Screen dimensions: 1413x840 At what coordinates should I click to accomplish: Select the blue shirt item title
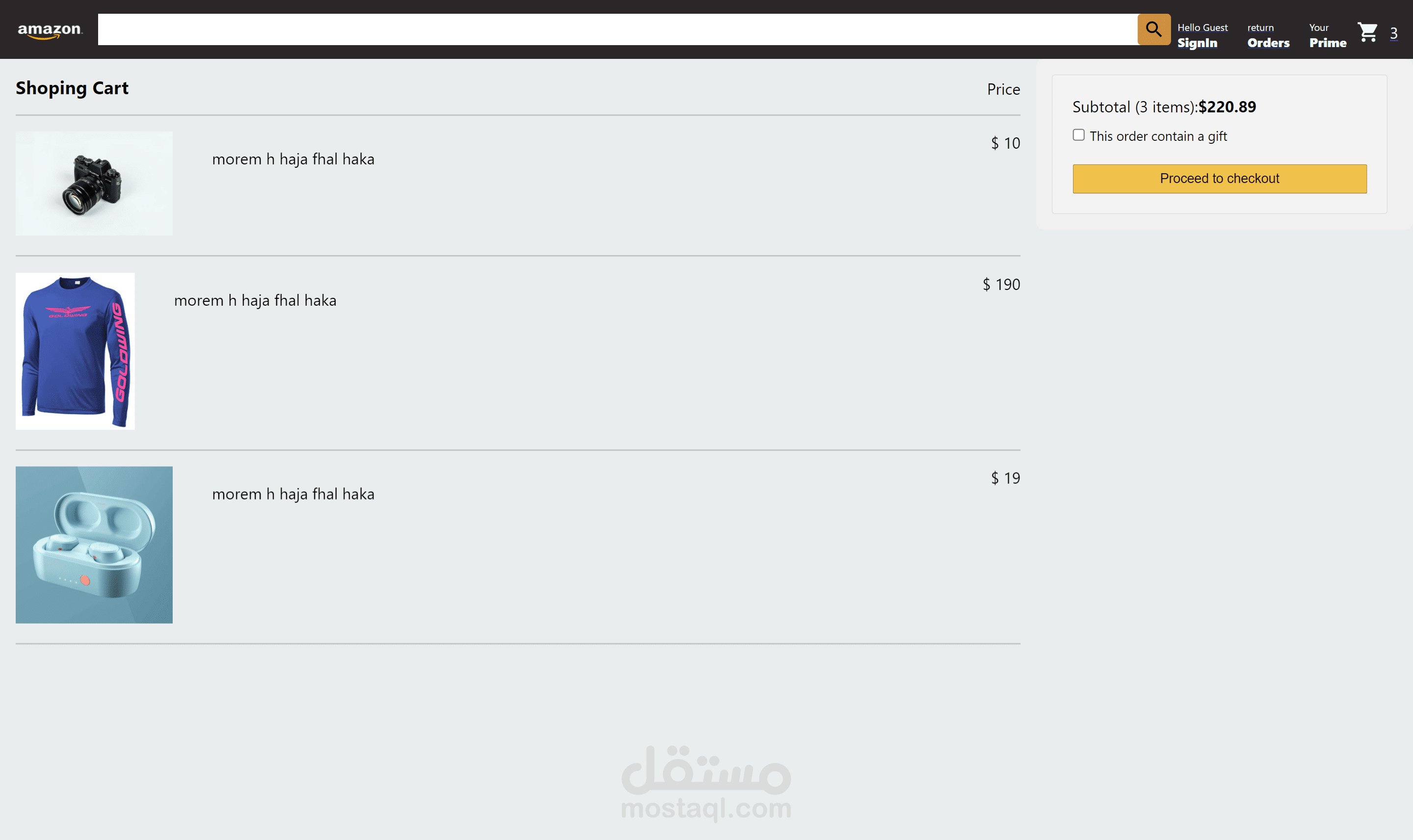[255, 301]
